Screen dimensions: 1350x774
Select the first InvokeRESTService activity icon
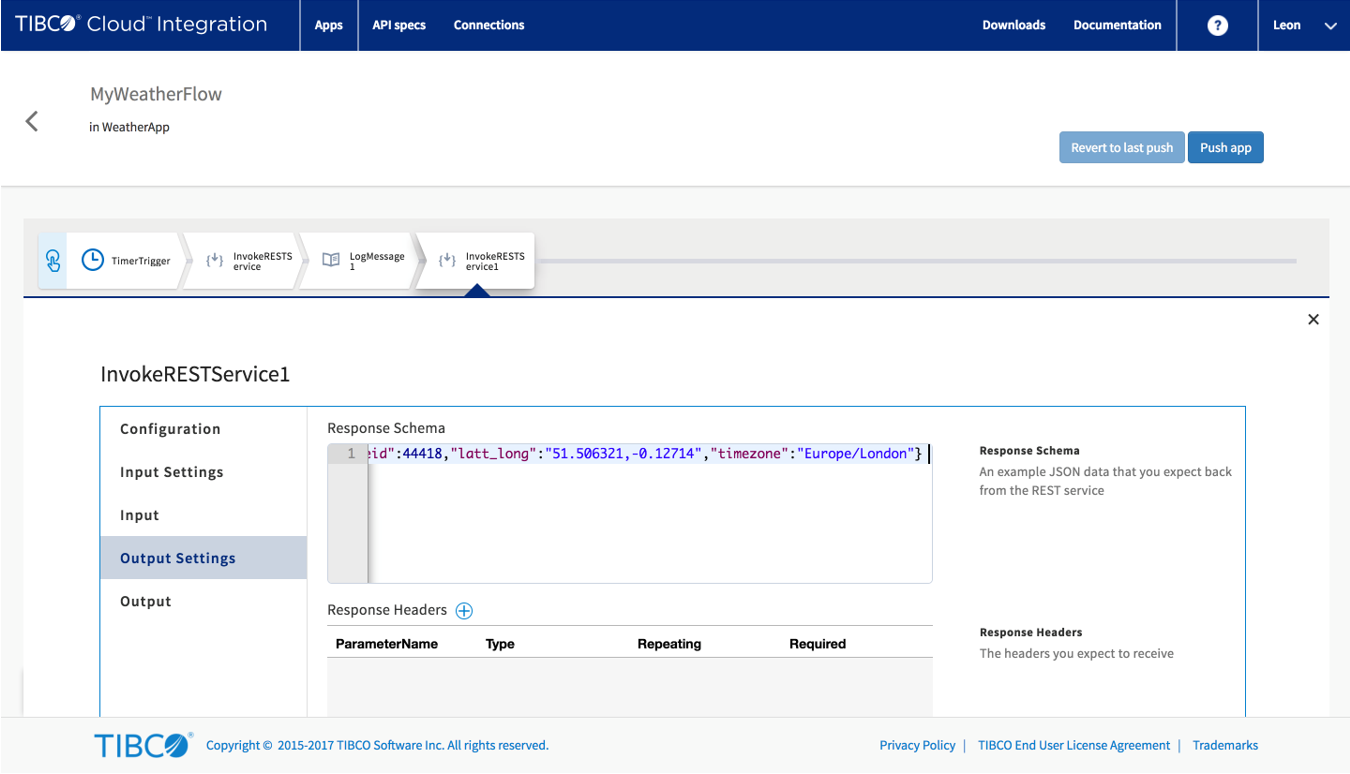(x=214, y=260)
